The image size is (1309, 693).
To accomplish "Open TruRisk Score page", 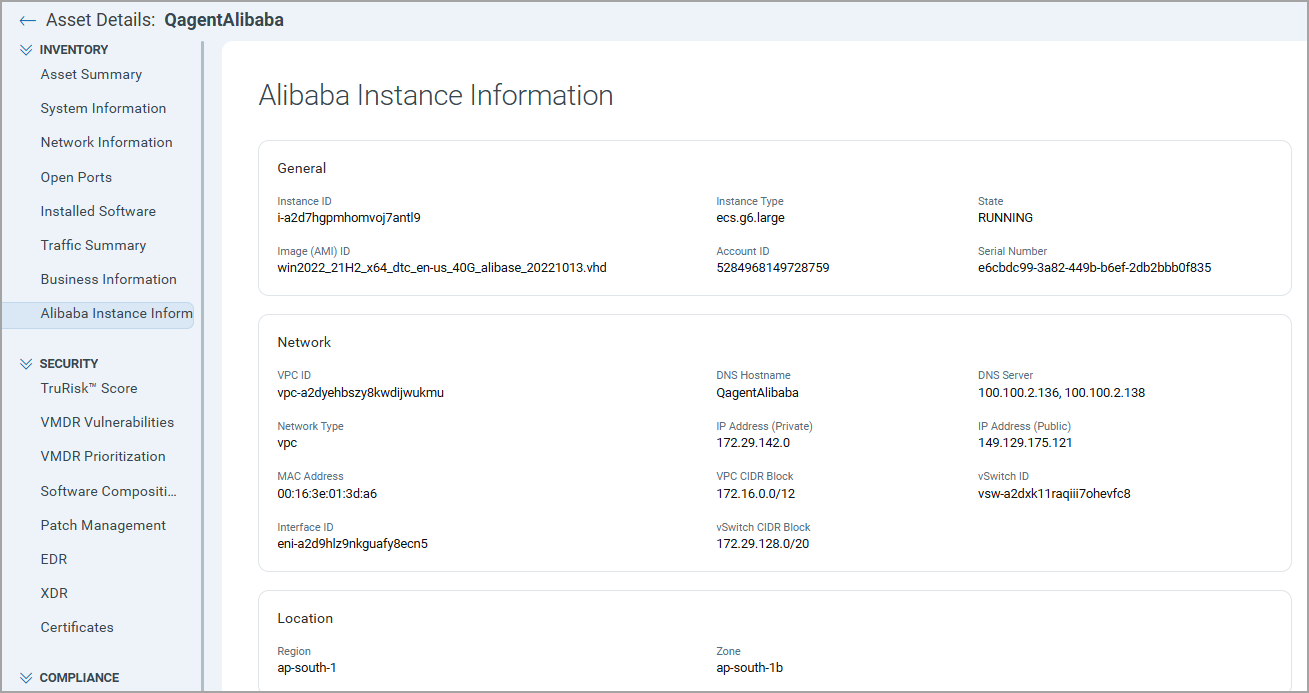I will [89, 388].
